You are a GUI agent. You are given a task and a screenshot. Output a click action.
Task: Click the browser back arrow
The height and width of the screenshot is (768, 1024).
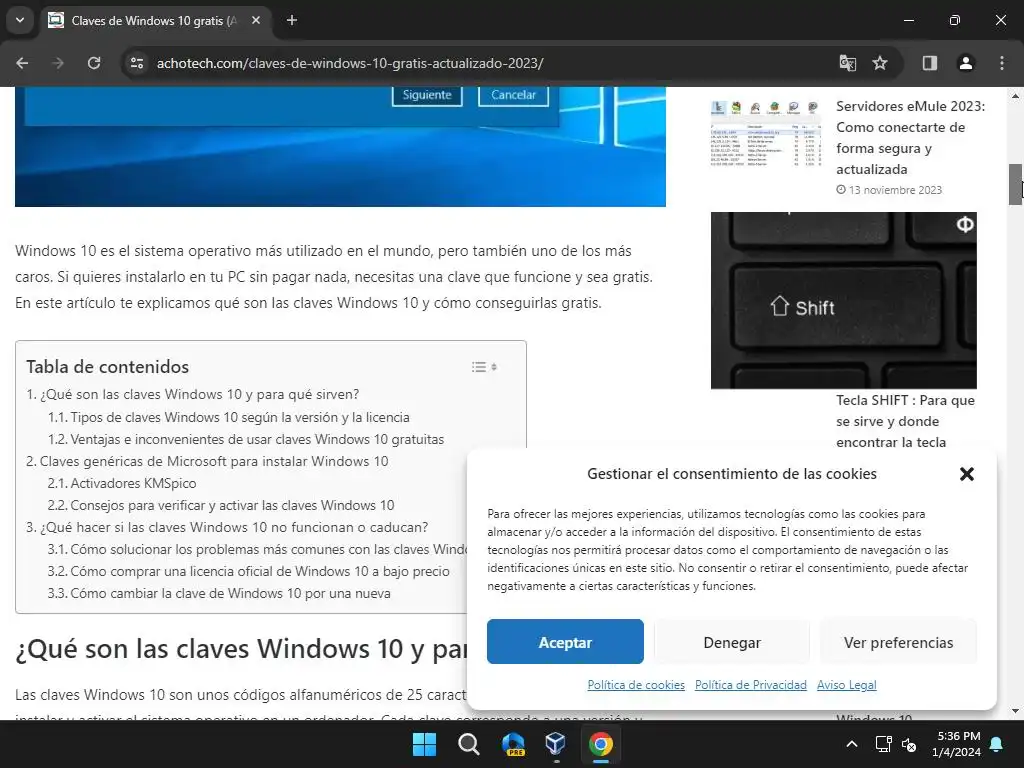22,63
